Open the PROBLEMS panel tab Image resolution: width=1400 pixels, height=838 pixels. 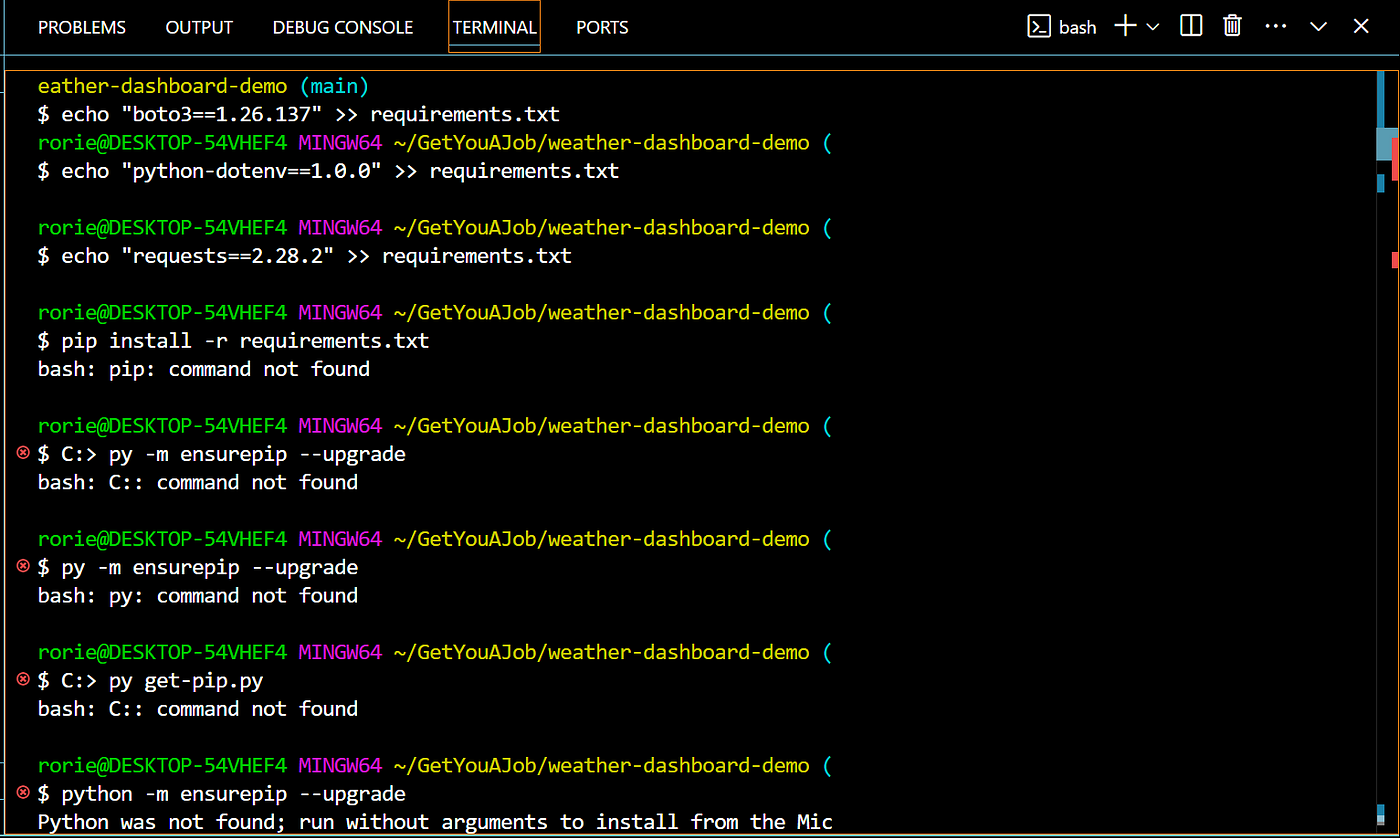click(82, 27)
